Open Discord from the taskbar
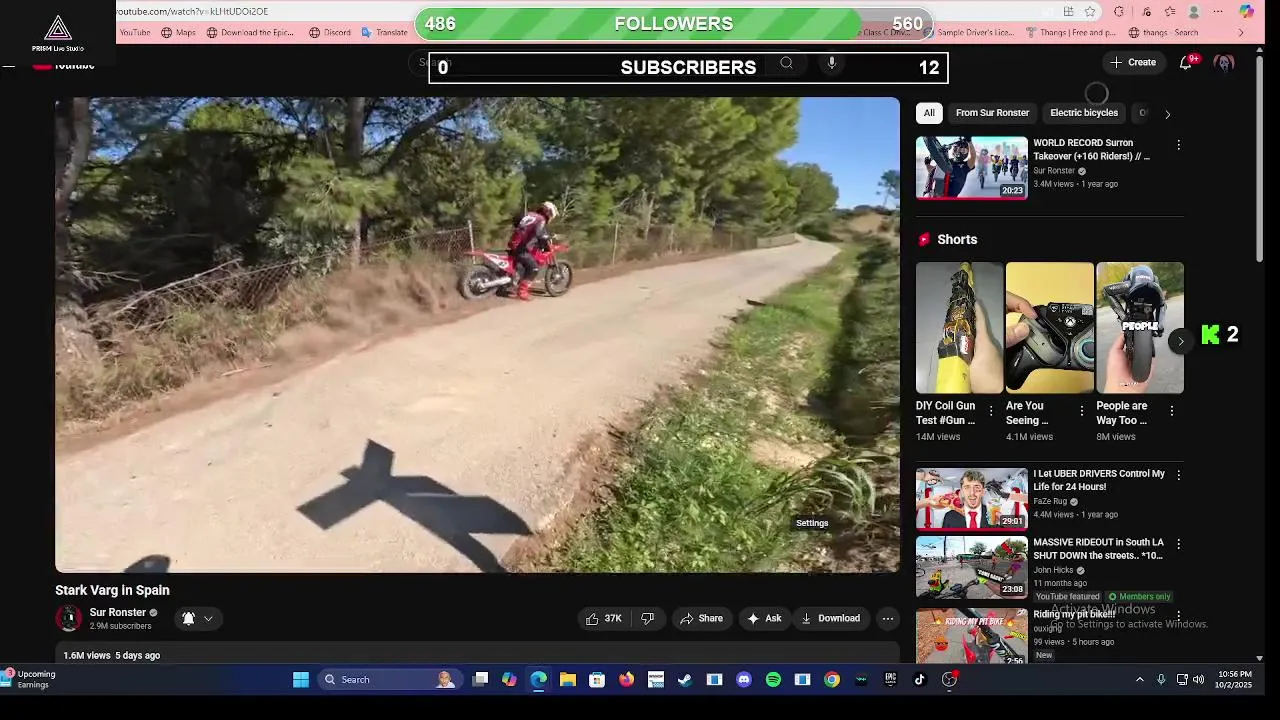This screenshot has height=720, width=1280. tap(743, 679)
